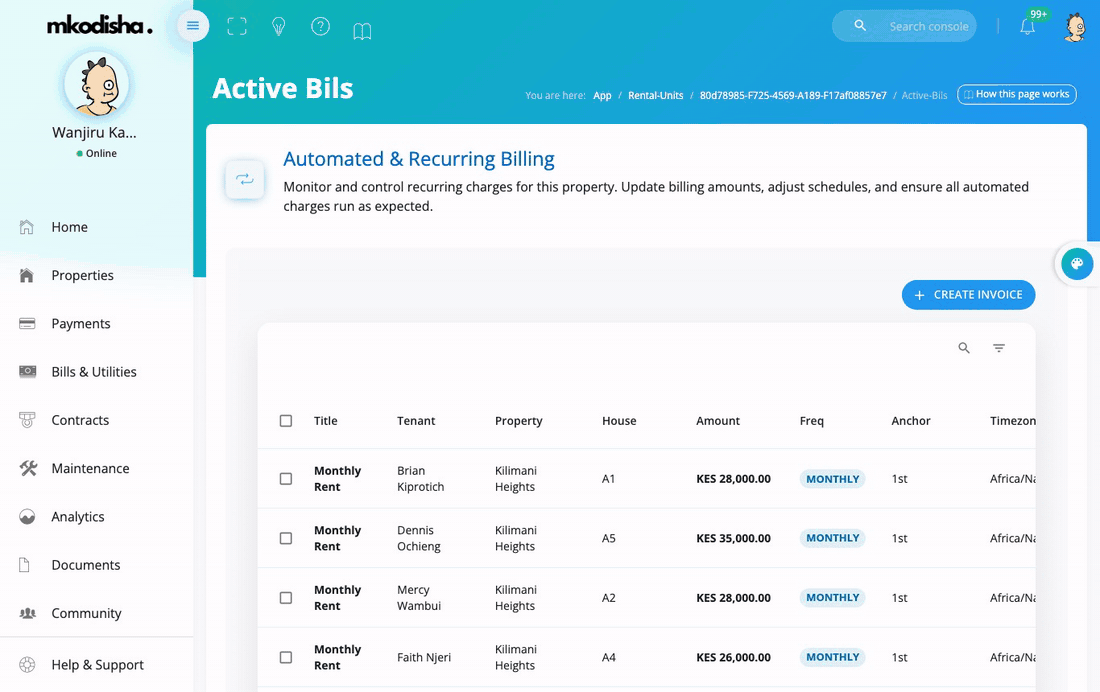Click the Help & Support lifebuoy icon

(27, 665)
